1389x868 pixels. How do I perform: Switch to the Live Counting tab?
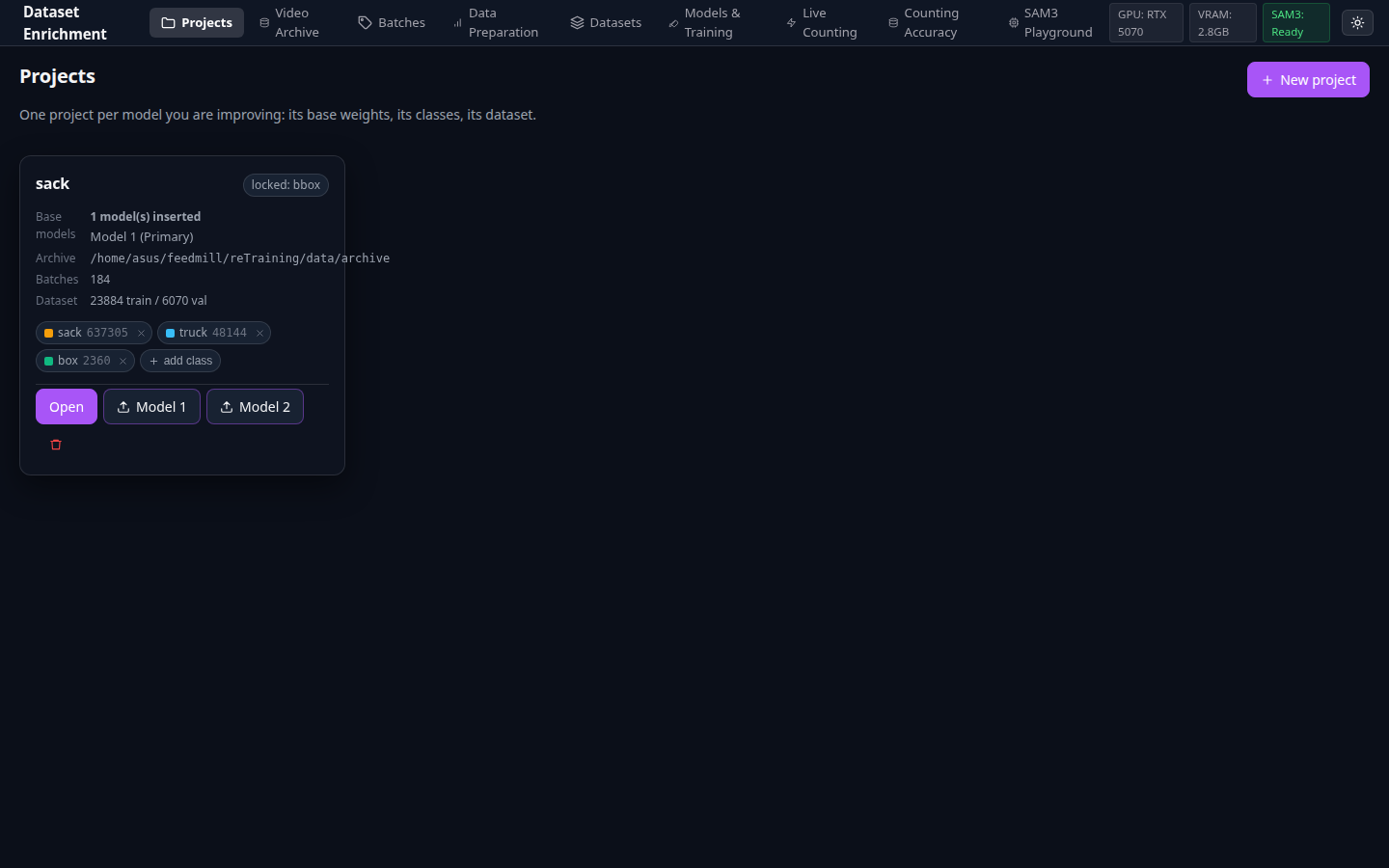(x=823, y=22)
